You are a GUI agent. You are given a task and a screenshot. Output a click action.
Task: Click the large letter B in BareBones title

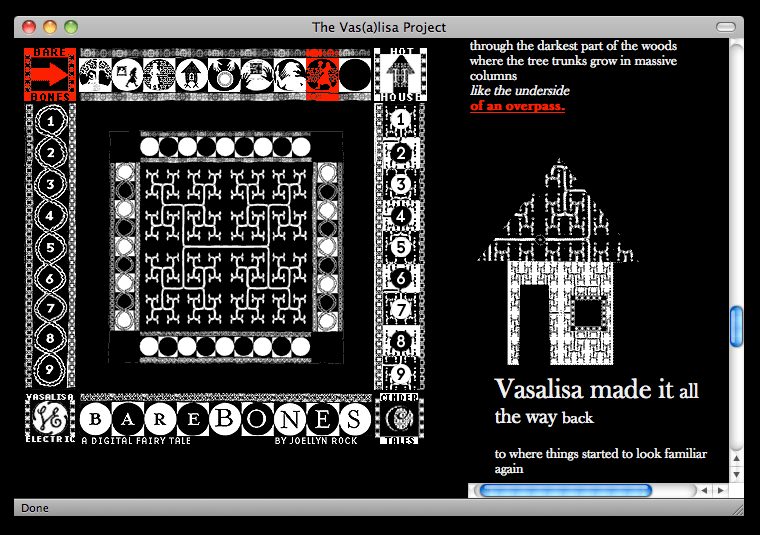pos(226,418)
